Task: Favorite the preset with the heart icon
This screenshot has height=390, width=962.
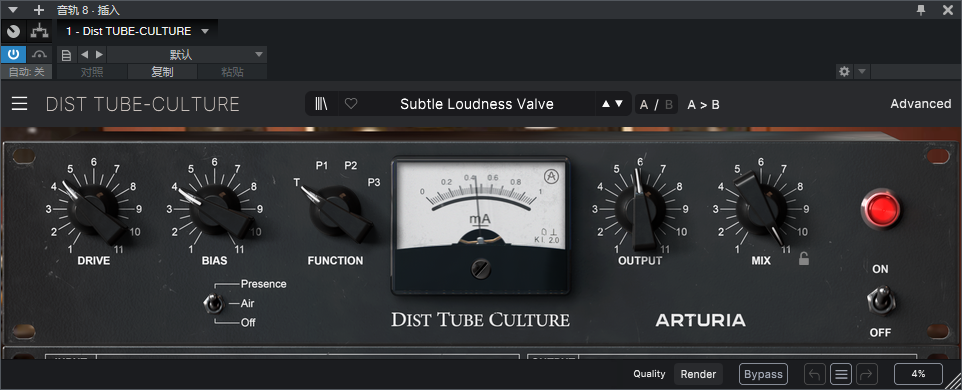Action: pos(351,104)
